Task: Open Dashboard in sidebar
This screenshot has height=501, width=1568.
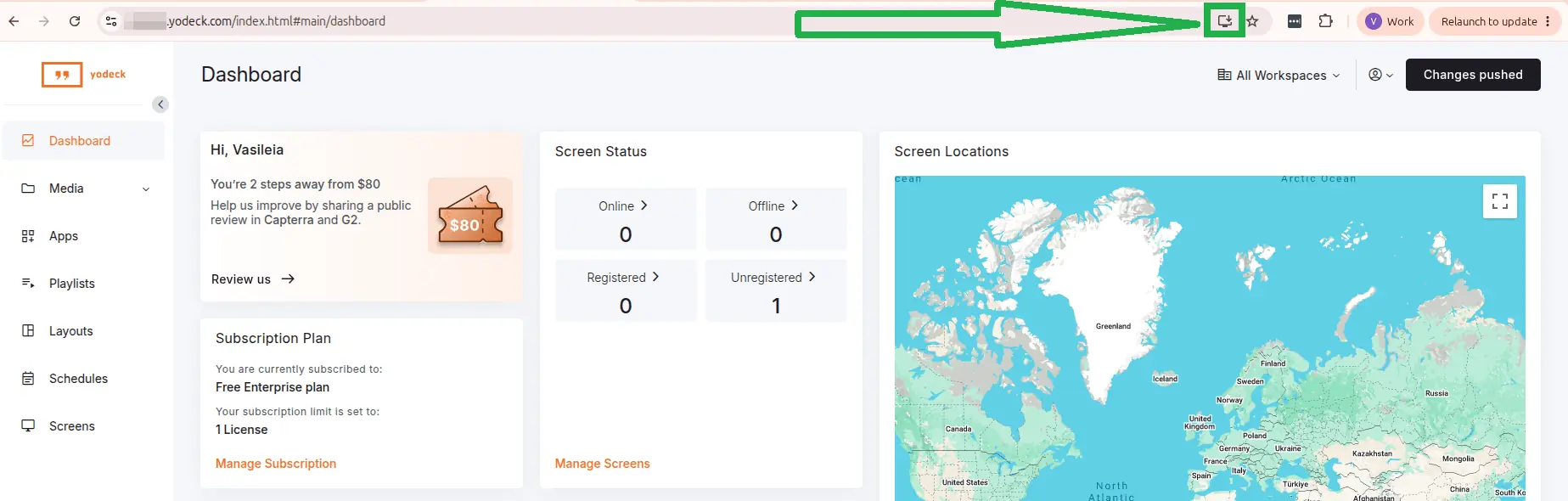Action: (83, 141)
